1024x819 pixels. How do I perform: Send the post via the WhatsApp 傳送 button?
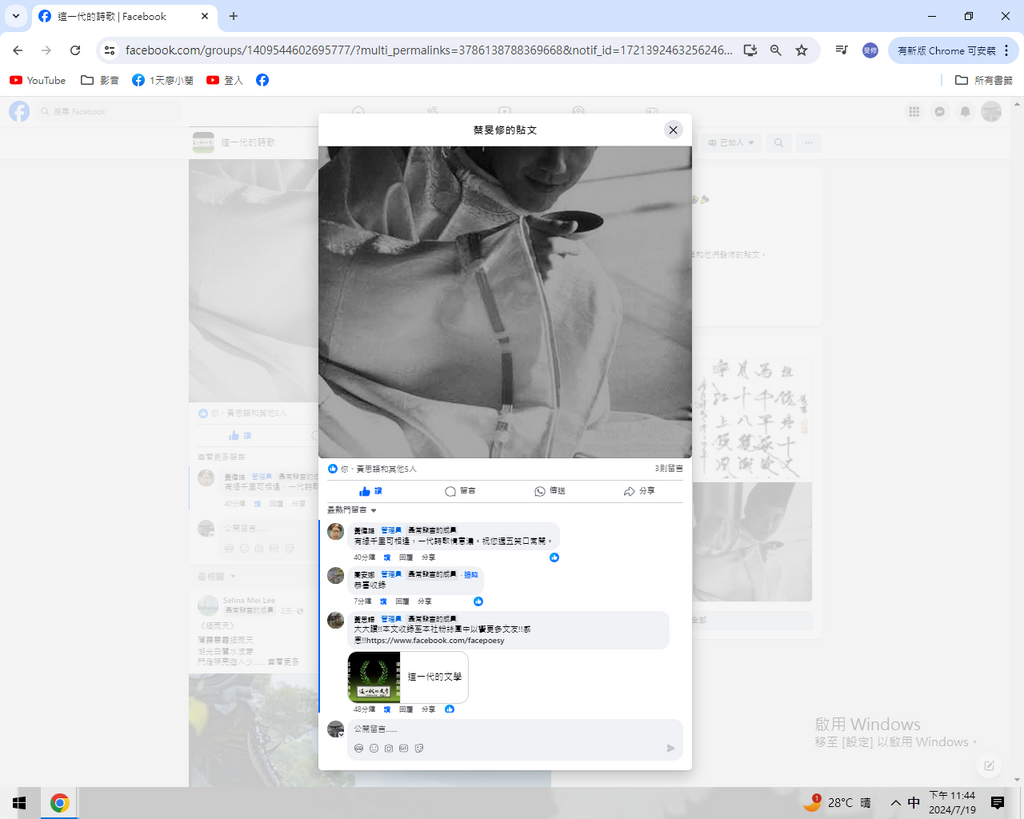point(549,491)
